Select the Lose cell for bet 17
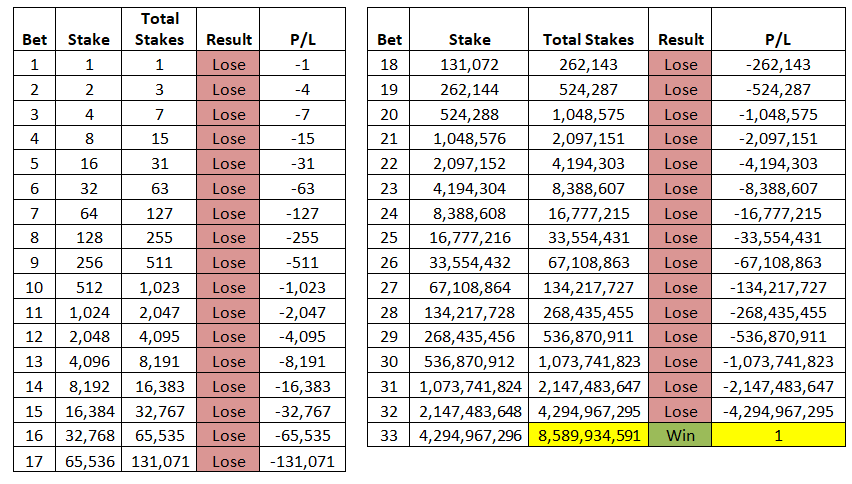This screenshot has height=484, width=852. (x=228, y=460)
